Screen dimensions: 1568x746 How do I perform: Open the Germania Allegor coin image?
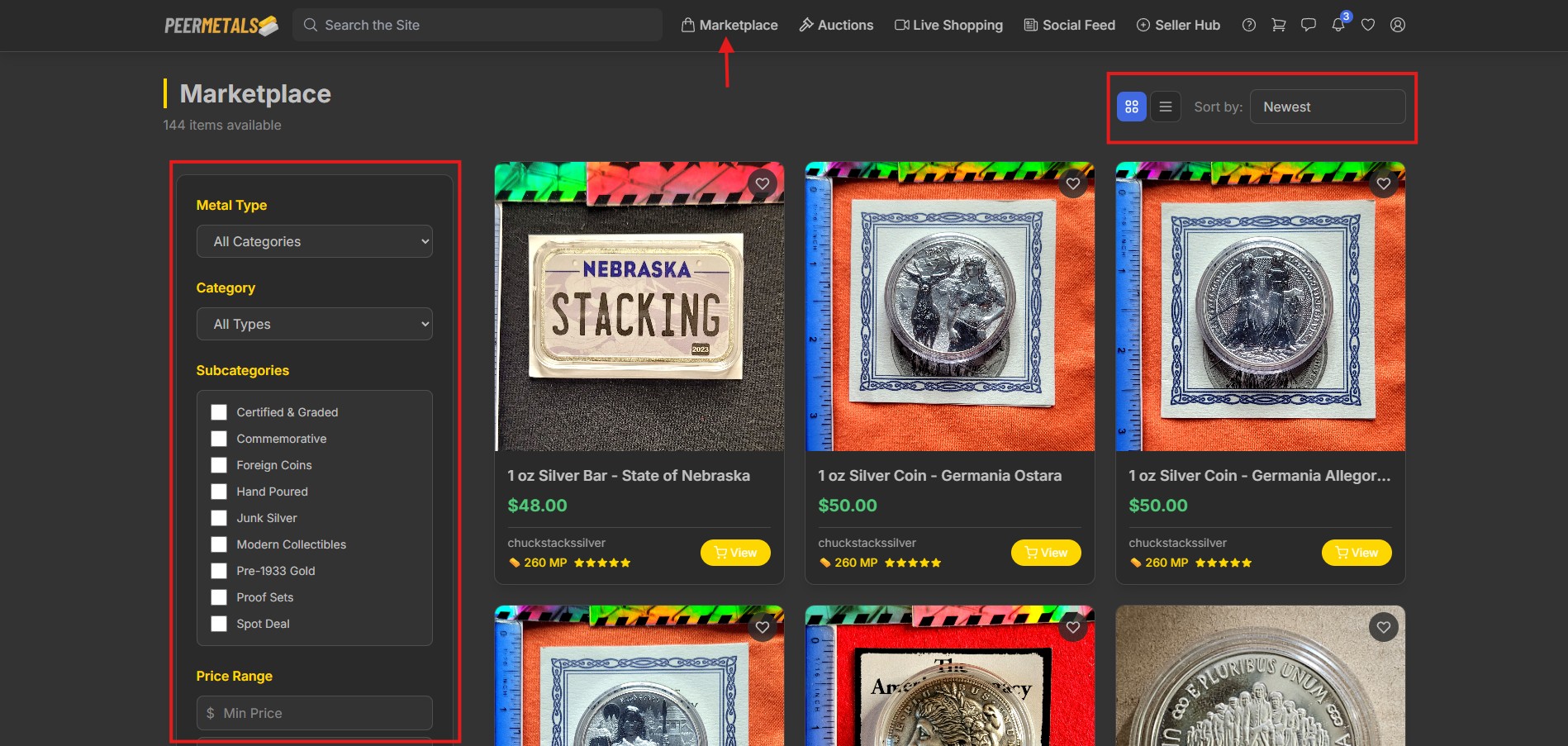tap(1261, 306)
